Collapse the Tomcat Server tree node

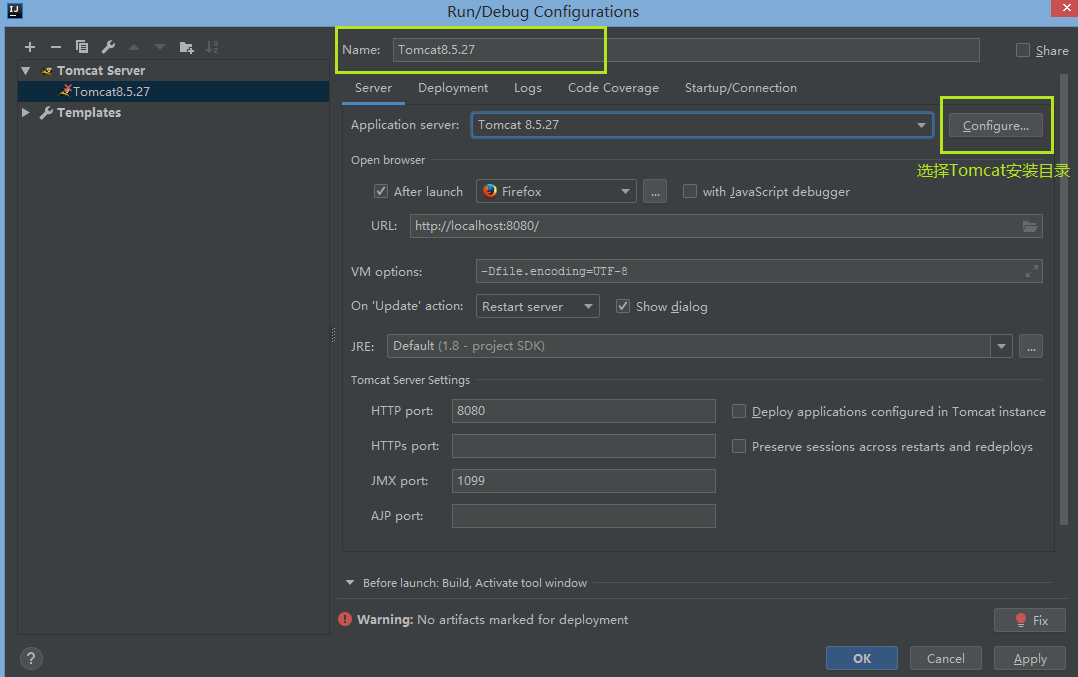click(26, 71)
